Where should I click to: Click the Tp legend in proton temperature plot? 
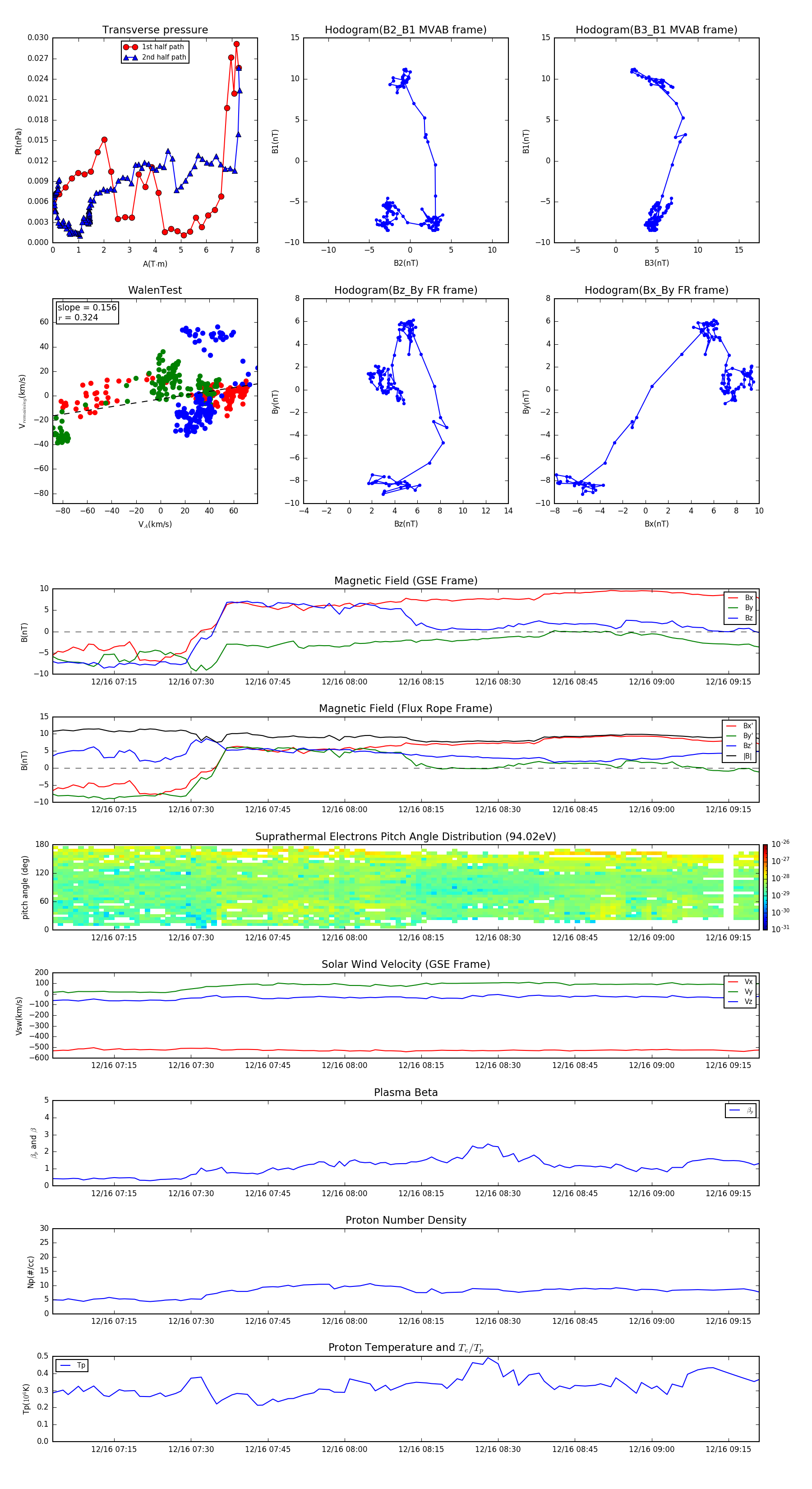tap(72, 1366)
